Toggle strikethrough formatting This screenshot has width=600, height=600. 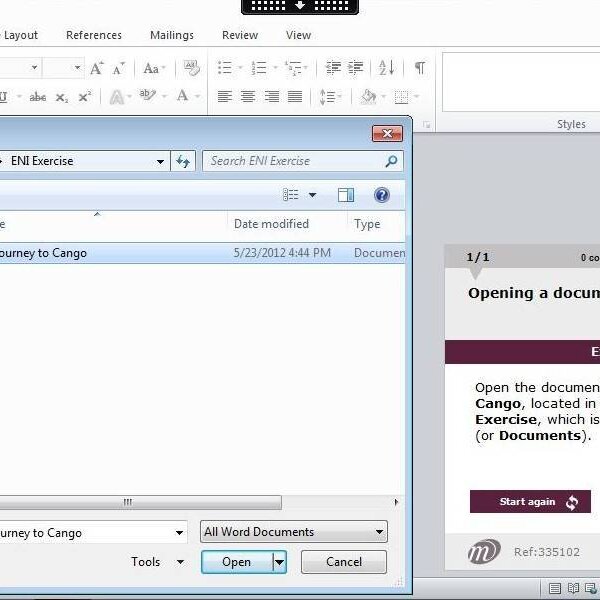pyautogui.click(x=38, y=97)
